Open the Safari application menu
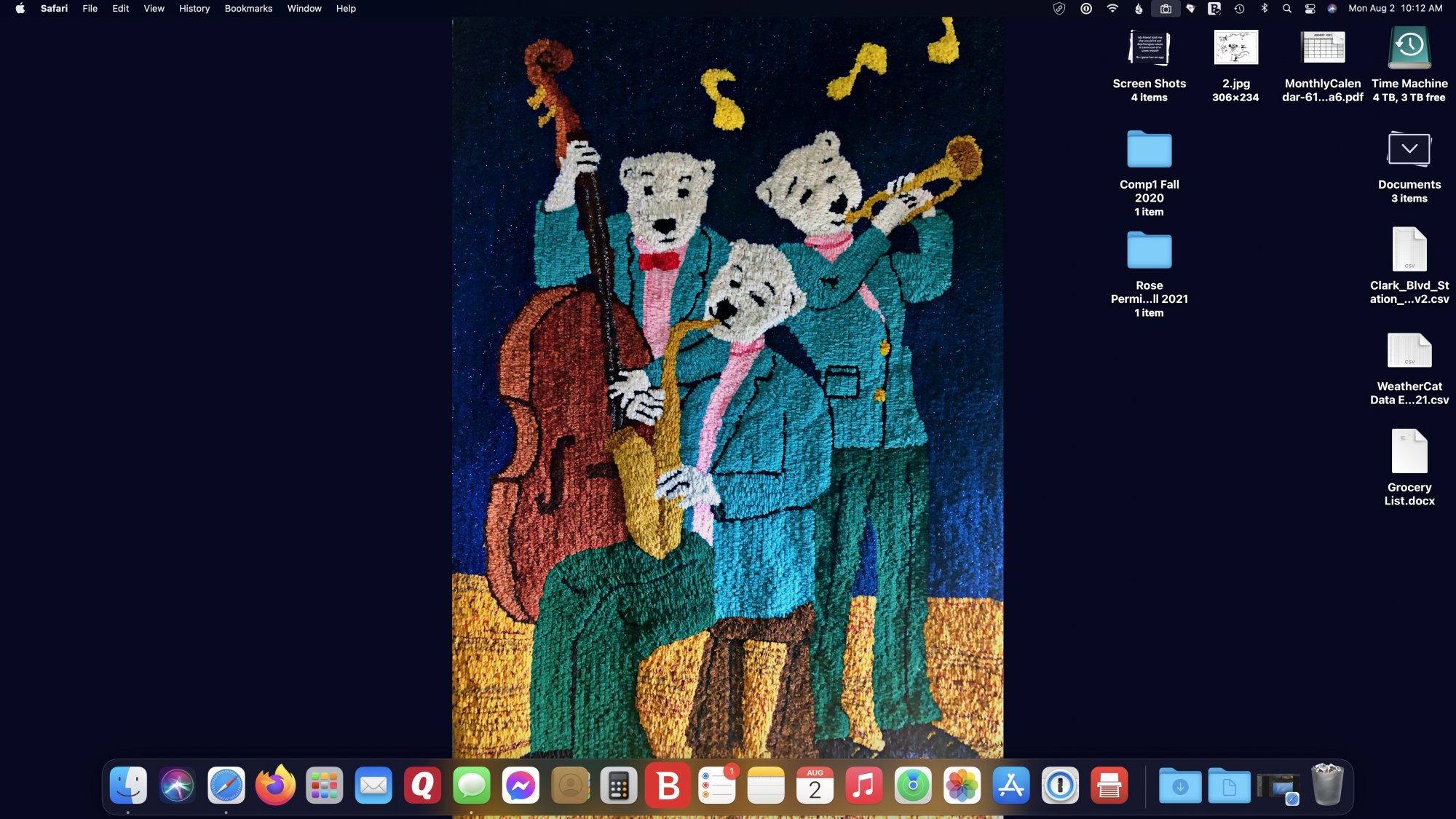 click(54, 9)
